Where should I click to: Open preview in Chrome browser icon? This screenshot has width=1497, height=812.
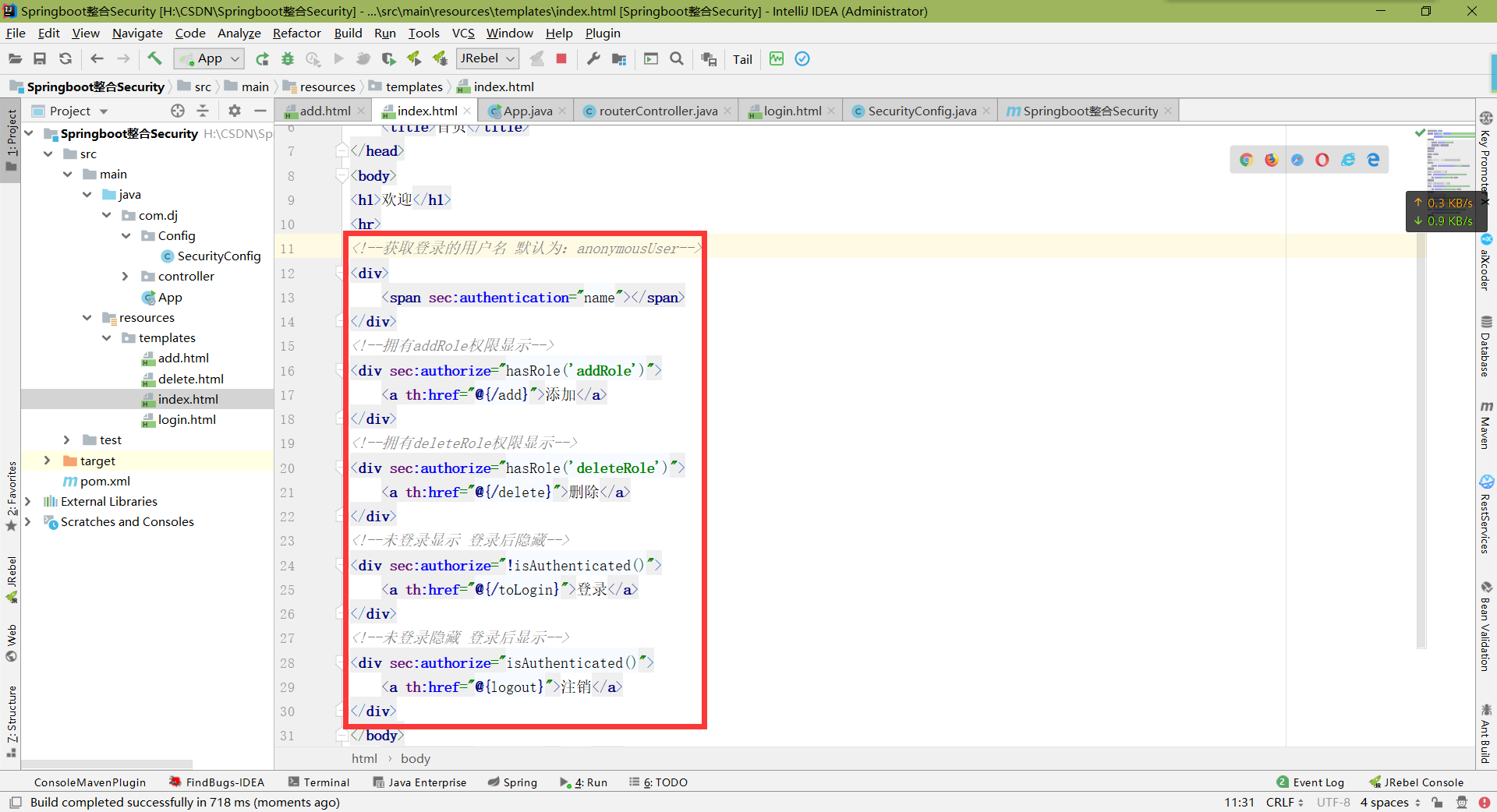(x=1246, y=160)
